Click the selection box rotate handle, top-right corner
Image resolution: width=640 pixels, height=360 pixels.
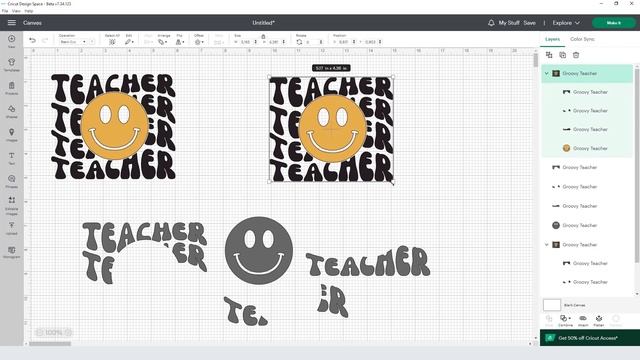pos(393,77)
